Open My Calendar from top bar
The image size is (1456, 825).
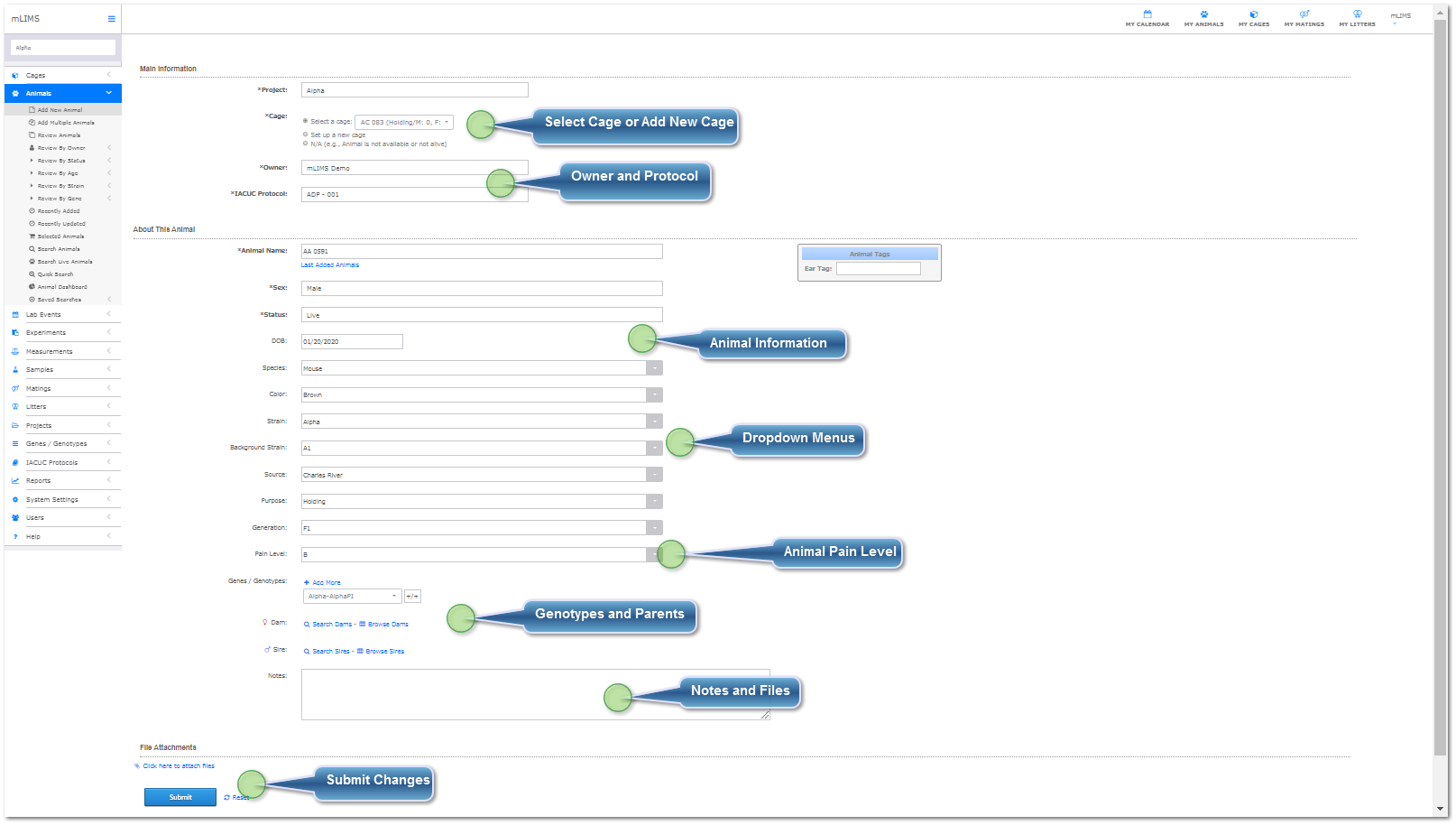(x=1147, y=19)
